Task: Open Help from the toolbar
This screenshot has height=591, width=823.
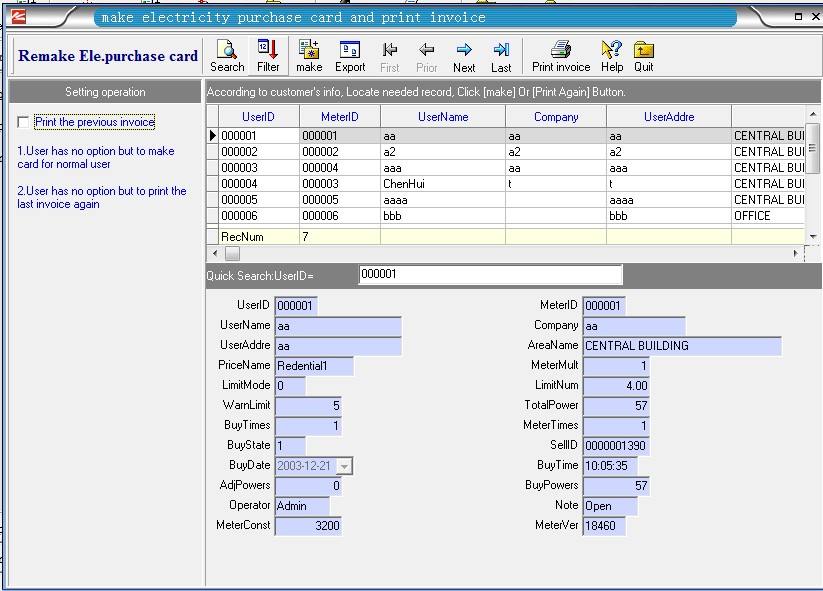Action: pos(612,56)
